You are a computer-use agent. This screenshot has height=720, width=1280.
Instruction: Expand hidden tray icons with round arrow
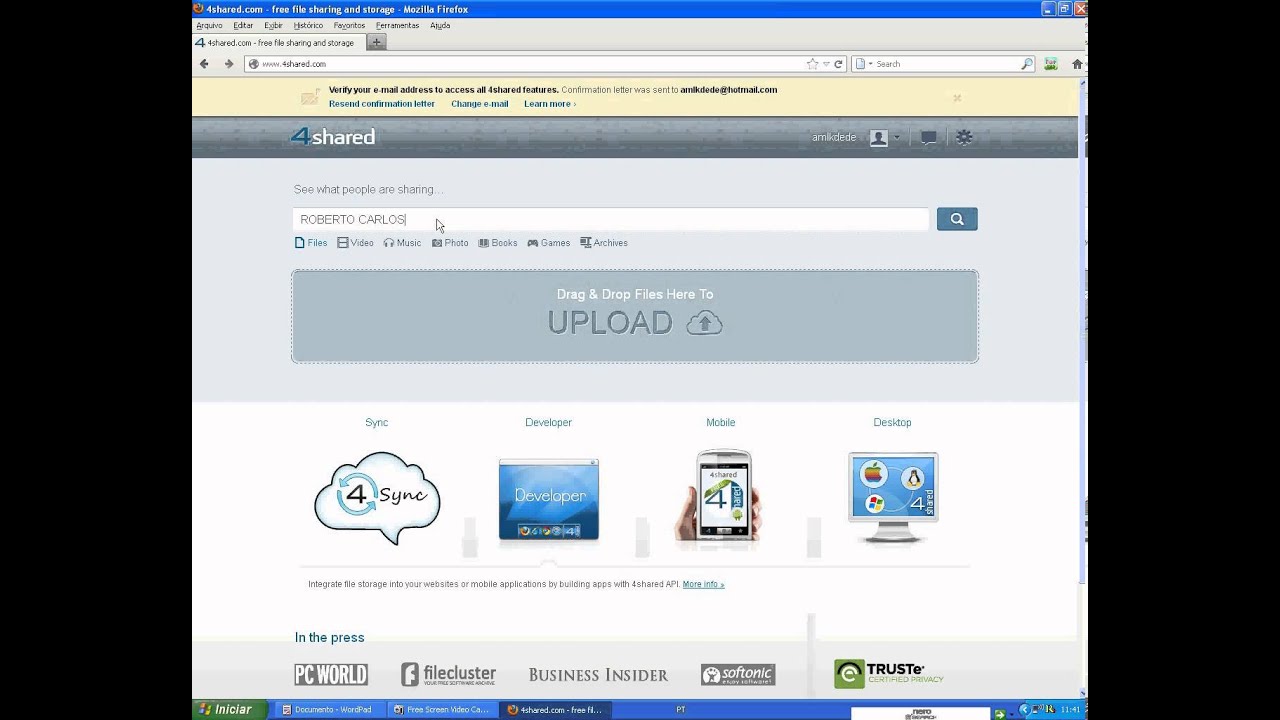click(1024, 709)
